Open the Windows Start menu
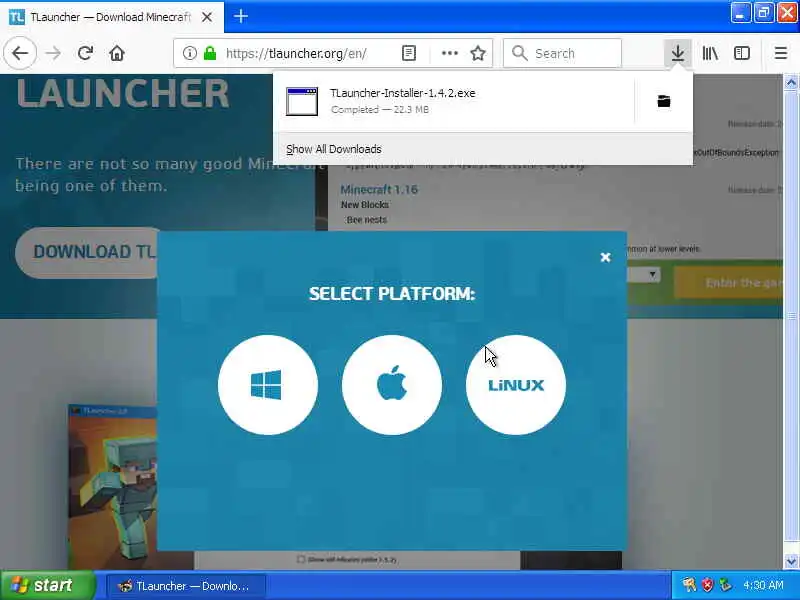 pos(47,585)
